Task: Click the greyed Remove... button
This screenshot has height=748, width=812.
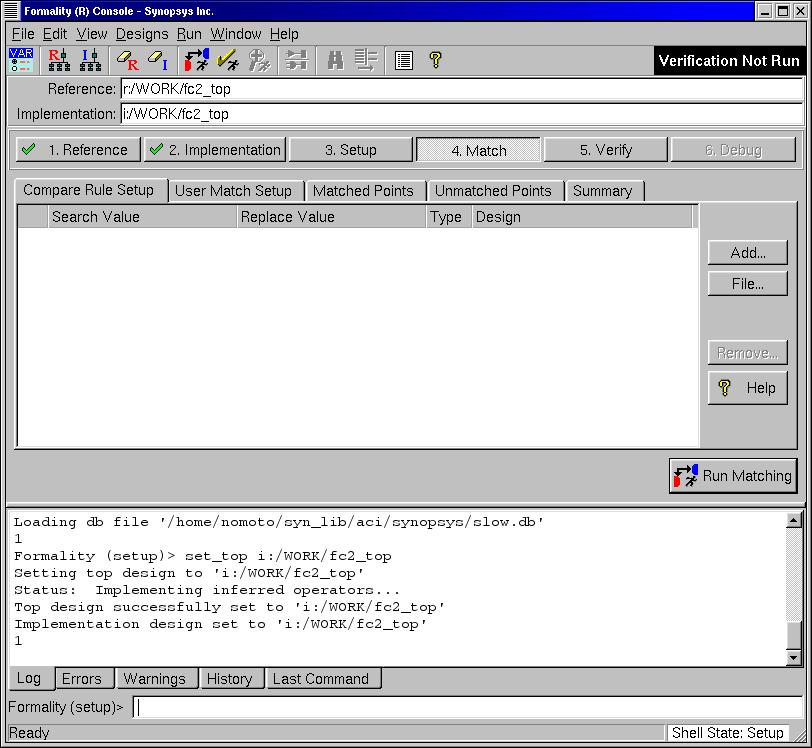Action: point(748,353)
